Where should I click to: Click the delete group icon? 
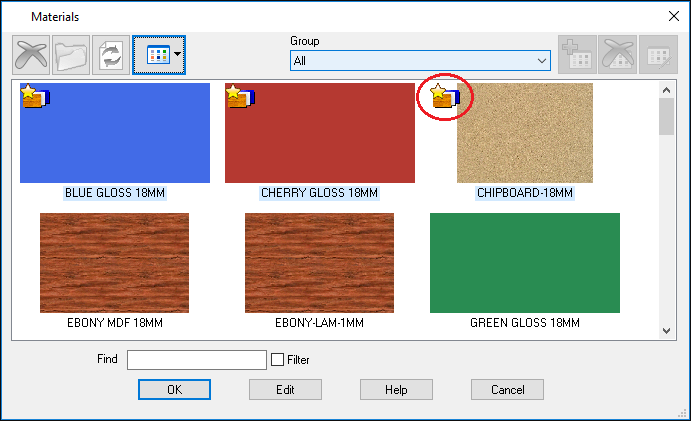(x=618, y=55)
